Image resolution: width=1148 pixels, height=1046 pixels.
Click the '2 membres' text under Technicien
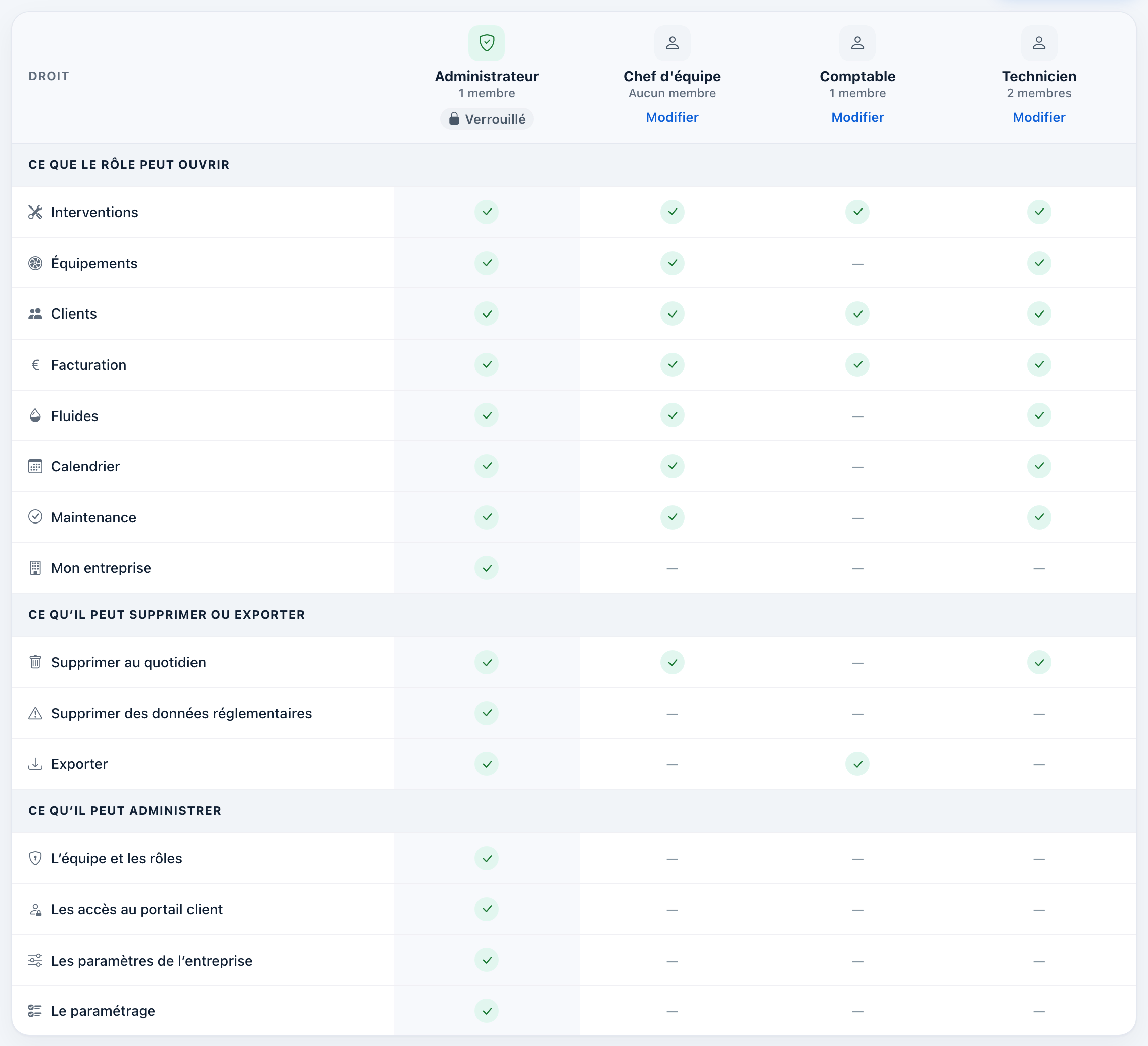point(1038,93)
